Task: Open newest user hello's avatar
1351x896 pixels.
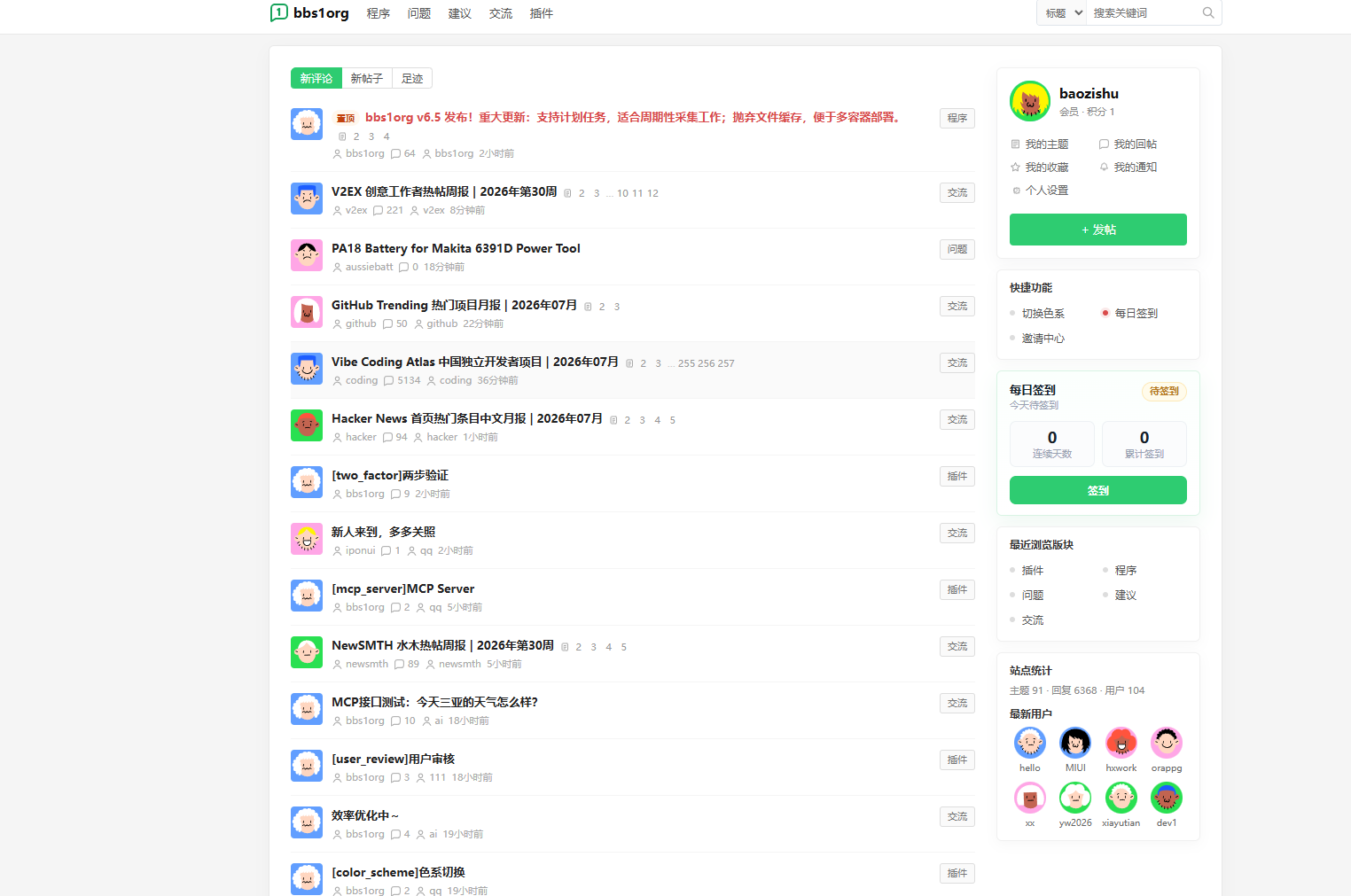Action: (1030, 743)
